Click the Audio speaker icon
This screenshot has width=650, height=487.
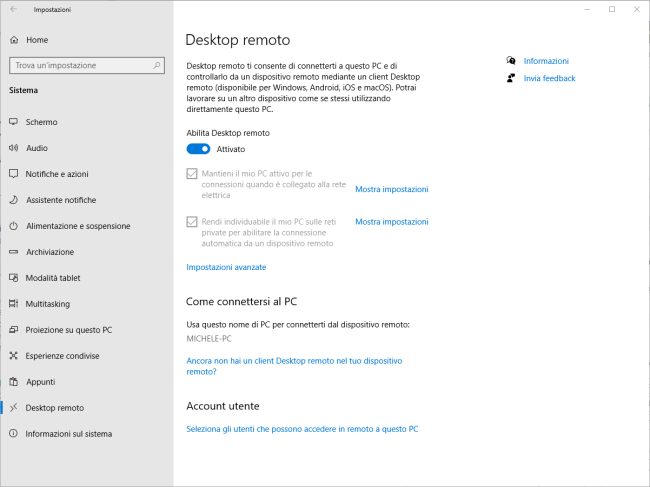click(x=14, y=148)
